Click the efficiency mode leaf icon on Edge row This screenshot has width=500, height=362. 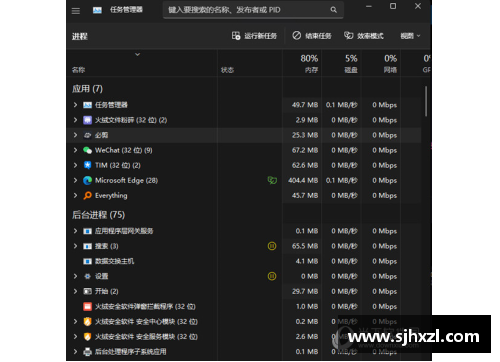pyautogui.click(x=272, y=180)
